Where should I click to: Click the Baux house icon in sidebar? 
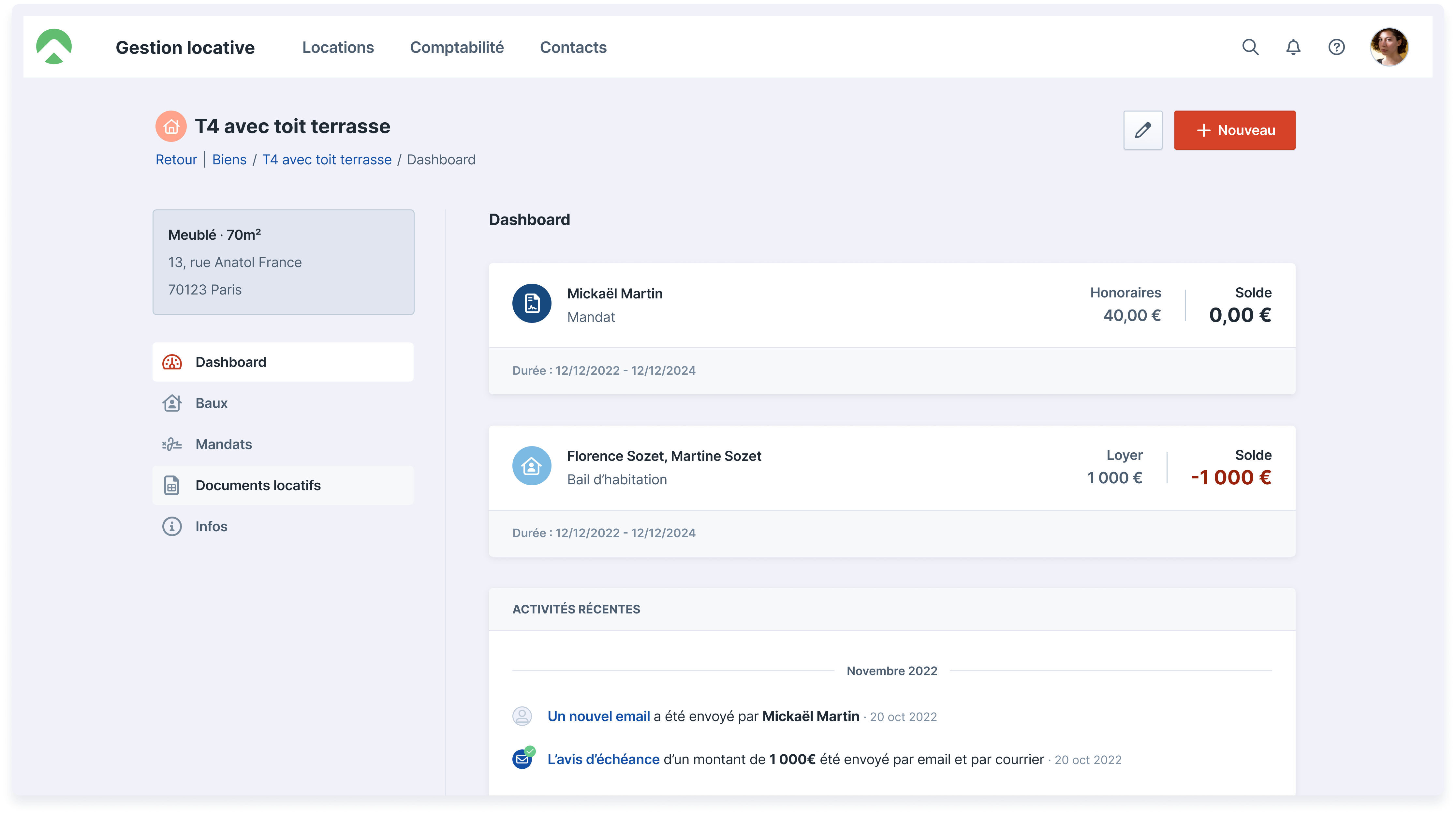tap(172, 403)
